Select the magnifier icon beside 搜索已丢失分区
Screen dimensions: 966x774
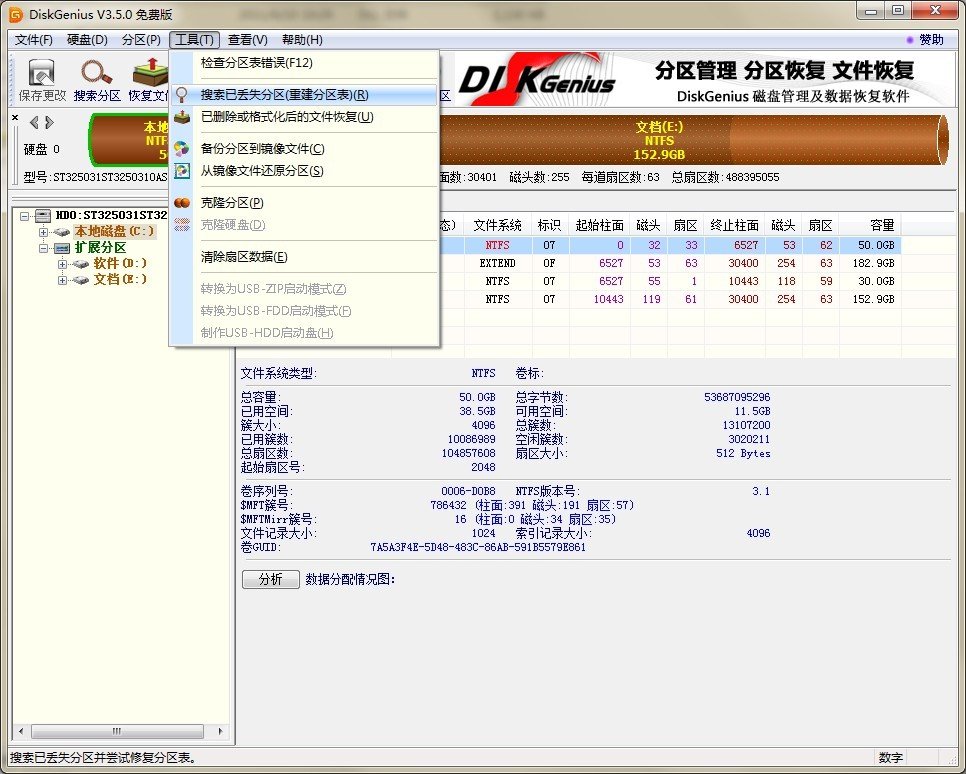[x=183, y=94]
